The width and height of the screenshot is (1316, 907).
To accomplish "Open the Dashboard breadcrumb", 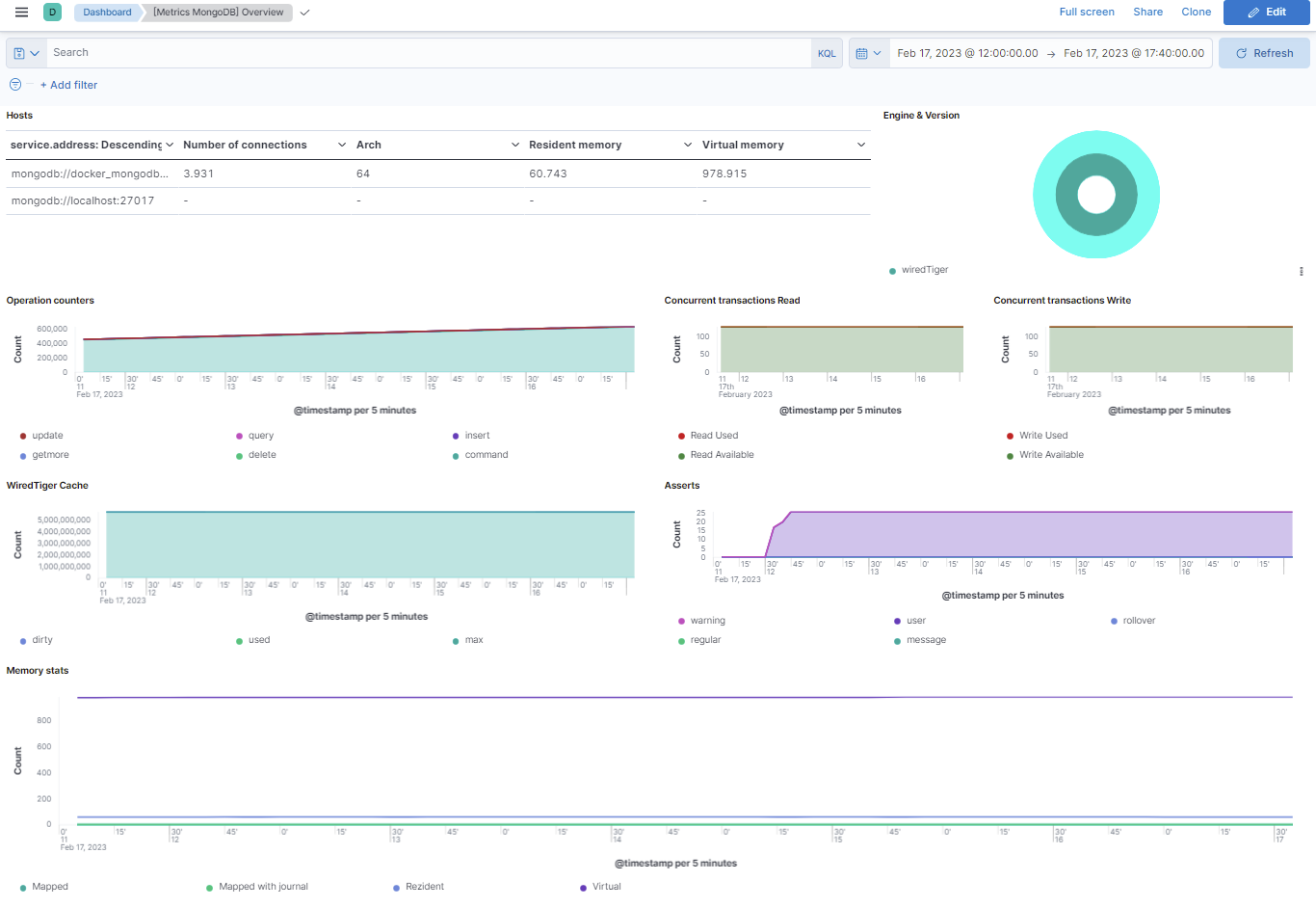I will (106, 12).
